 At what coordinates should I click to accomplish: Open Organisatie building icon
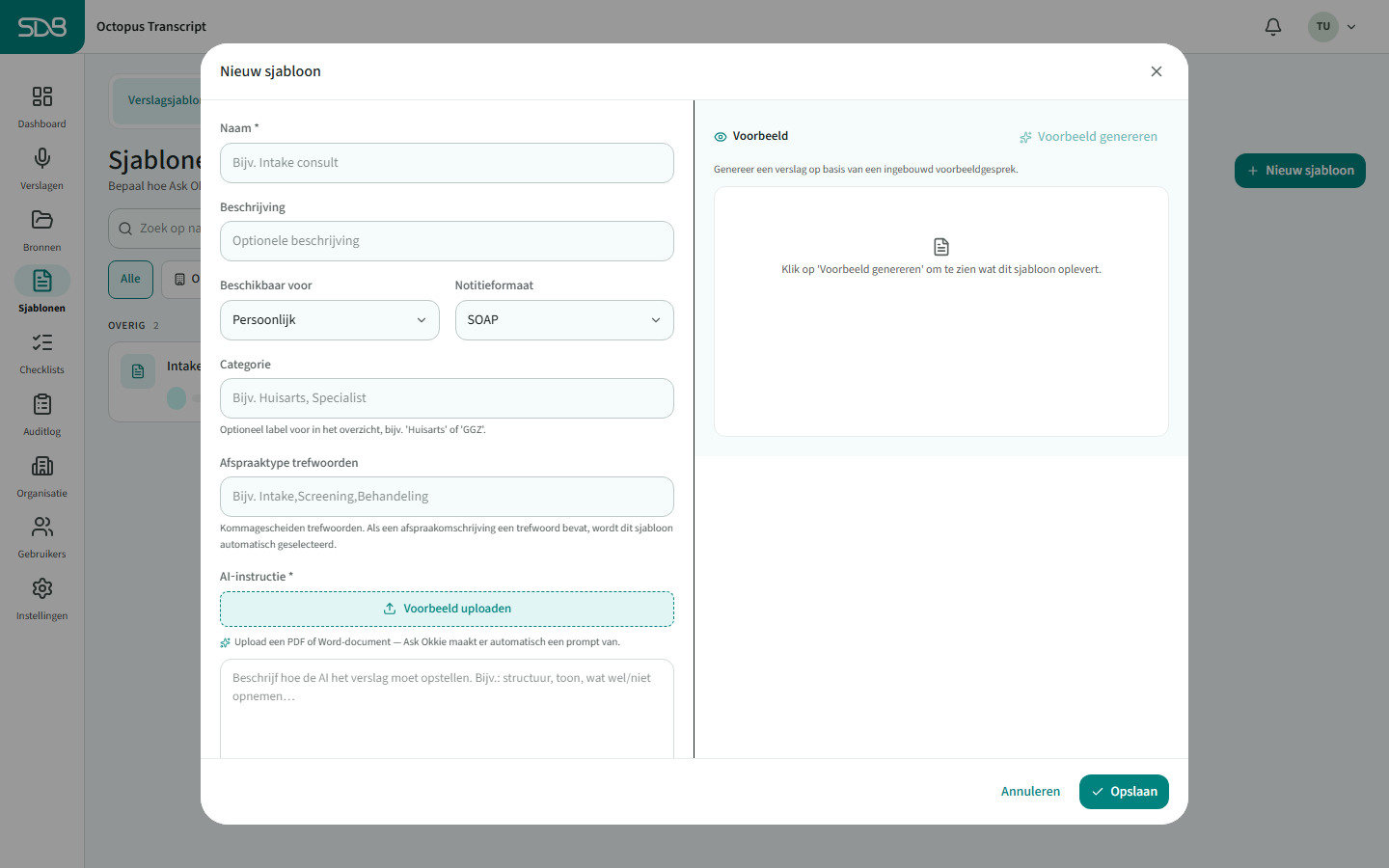point(42,466)
